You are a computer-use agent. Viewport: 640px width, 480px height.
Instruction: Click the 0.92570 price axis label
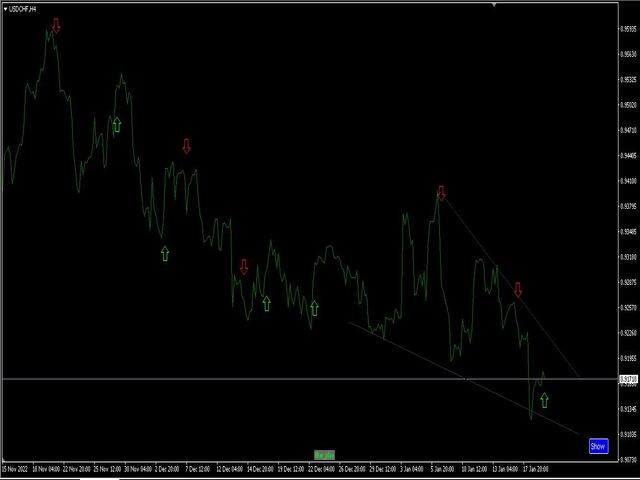pyautogui.click(x=628, y=307)
